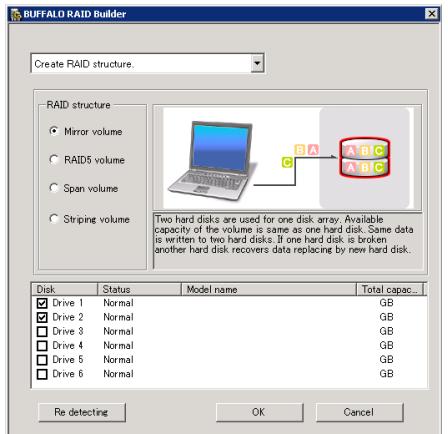448x434 pixels.
Task: Click the Normal status text of Drive 6
Action: point(118,374)
